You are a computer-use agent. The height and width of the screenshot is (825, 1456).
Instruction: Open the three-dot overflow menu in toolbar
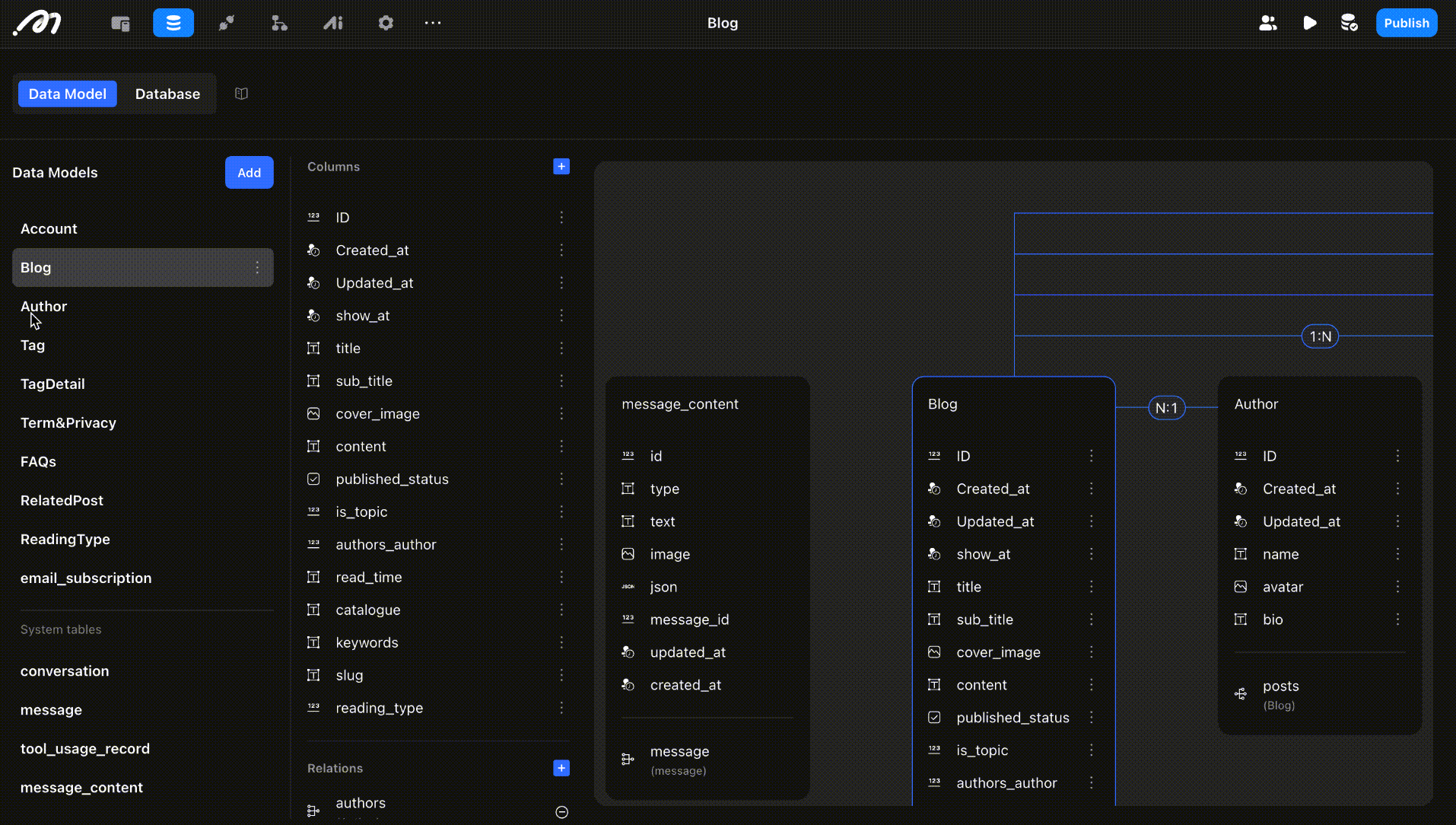(433, 23)
